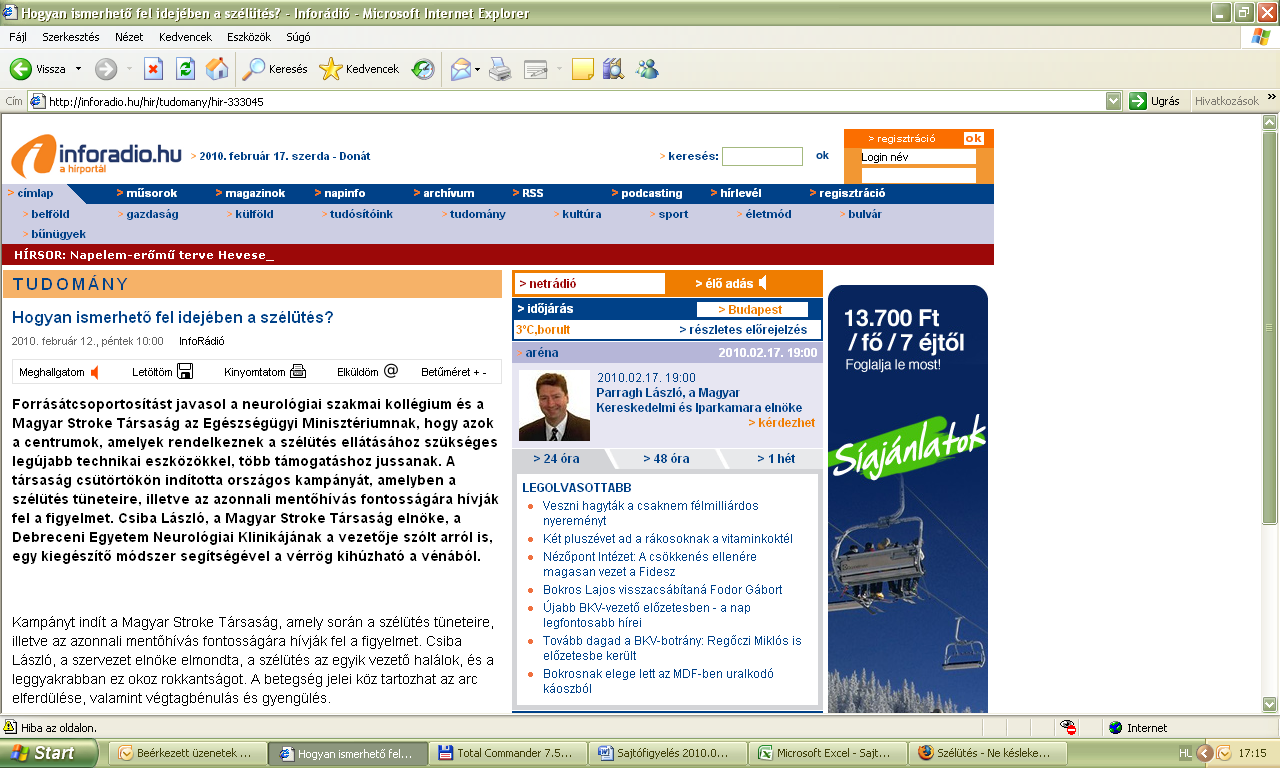Open the Nézet menu
The width and height of the screenshot is (1280, 768).
click(x=129, y=37)
